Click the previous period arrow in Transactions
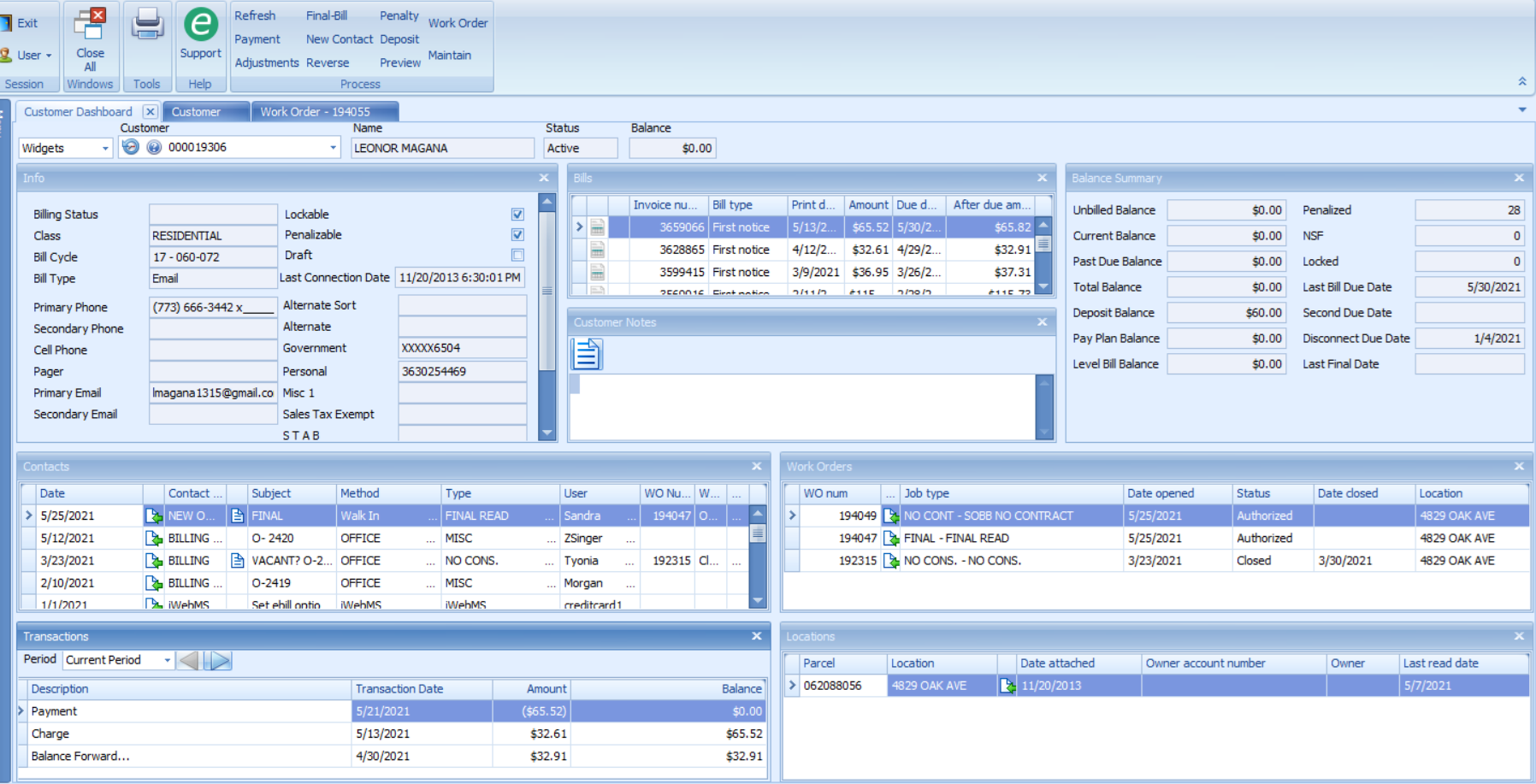Screen dimensions: 1536x784 (x=189, y=659)
